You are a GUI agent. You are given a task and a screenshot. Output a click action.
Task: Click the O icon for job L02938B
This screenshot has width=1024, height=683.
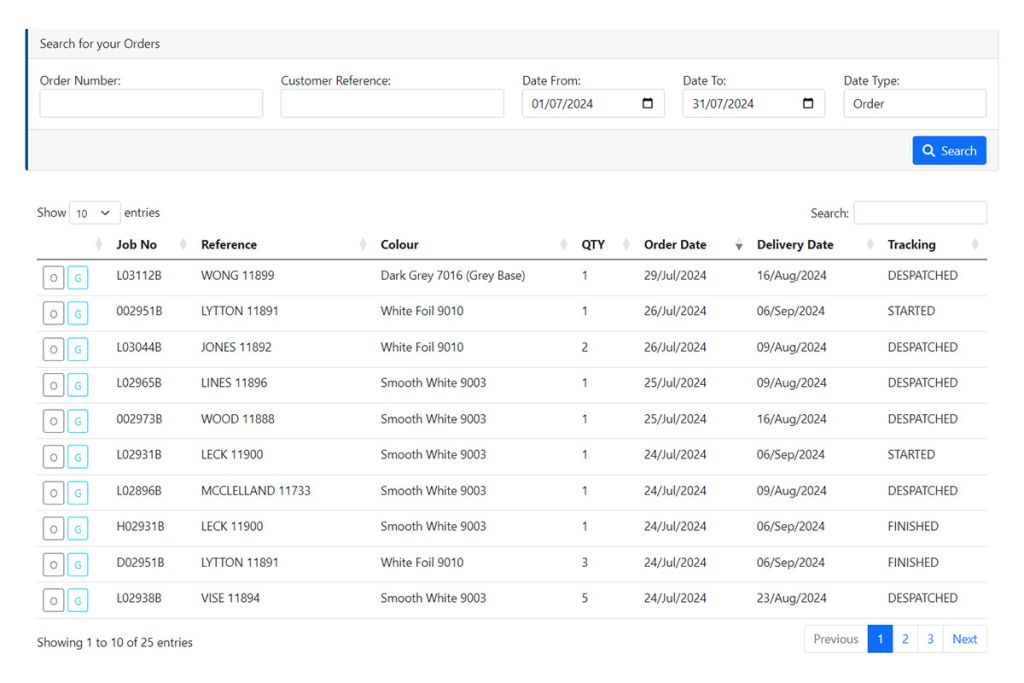click(x=54, y=601)
